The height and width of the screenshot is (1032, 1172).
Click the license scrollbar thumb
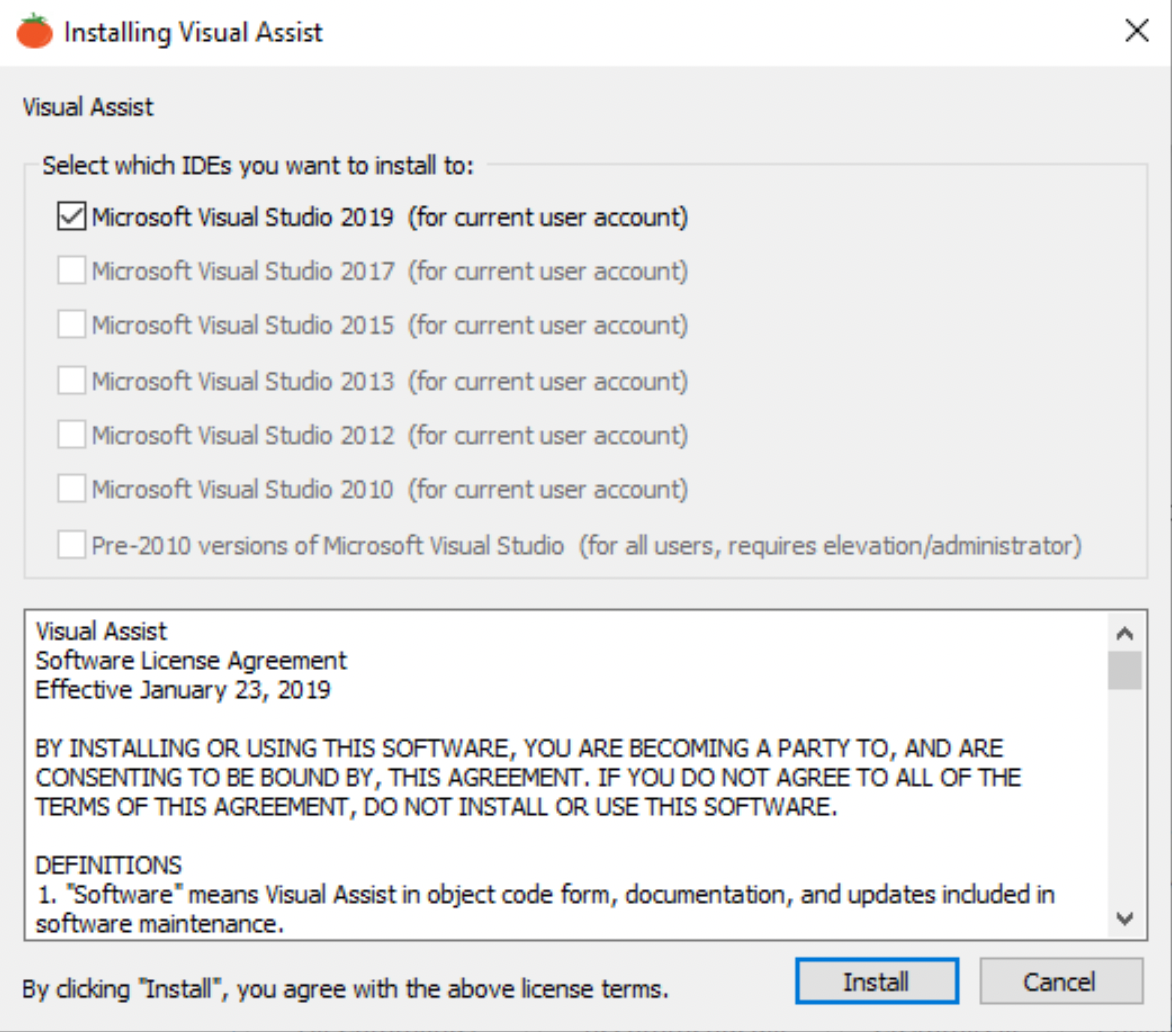(x=1125, y=670)
